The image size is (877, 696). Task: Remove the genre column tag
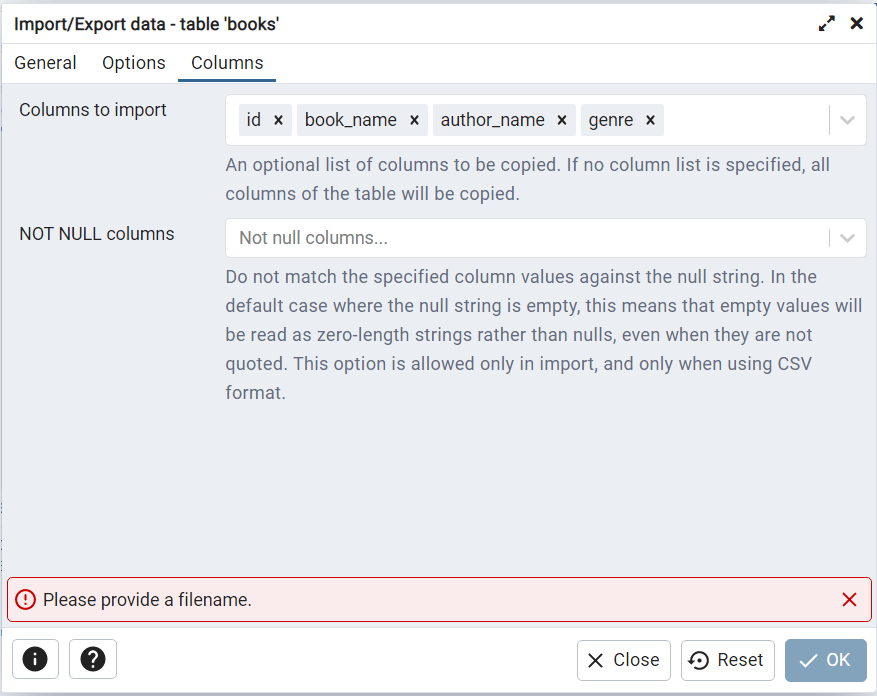[x=650, y=120]
